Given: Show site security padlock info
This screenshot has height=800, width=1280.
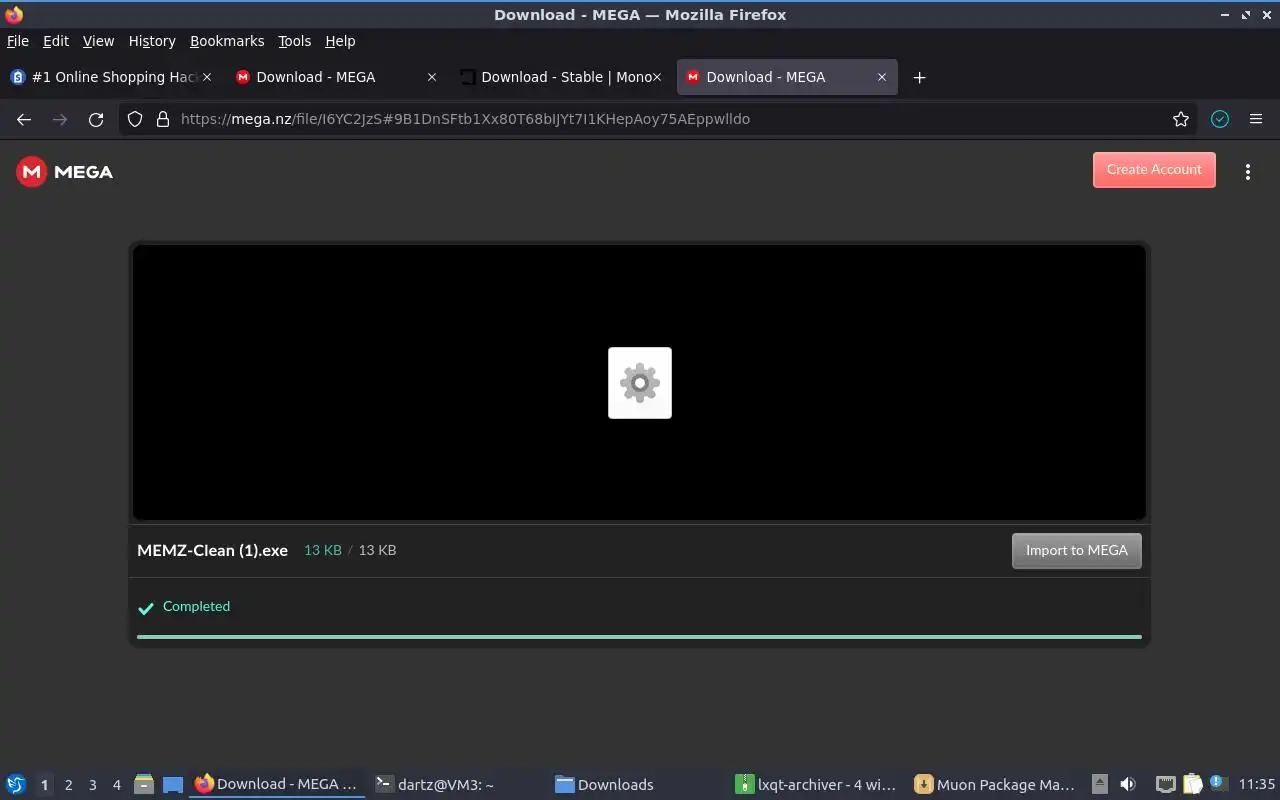Looking at the screenshot, I should point(163,119).
